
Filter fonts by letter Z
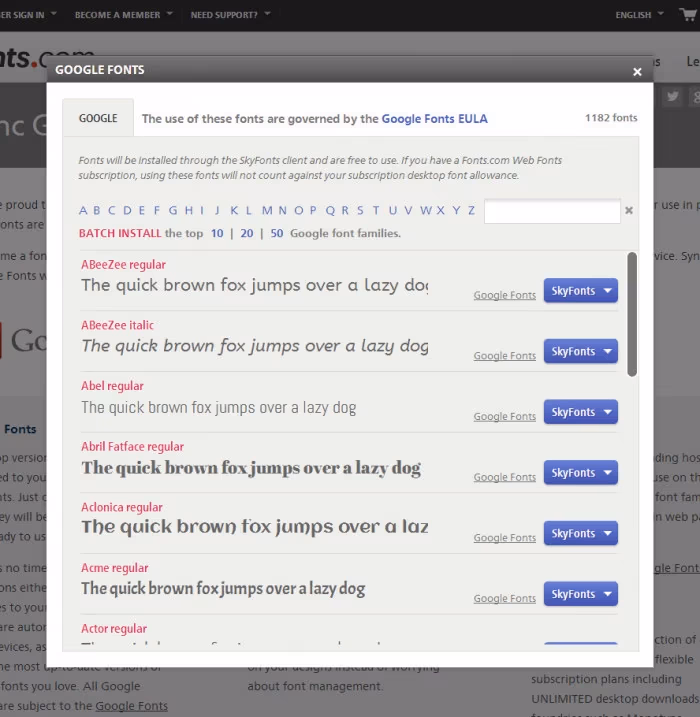tap(471, 210)
